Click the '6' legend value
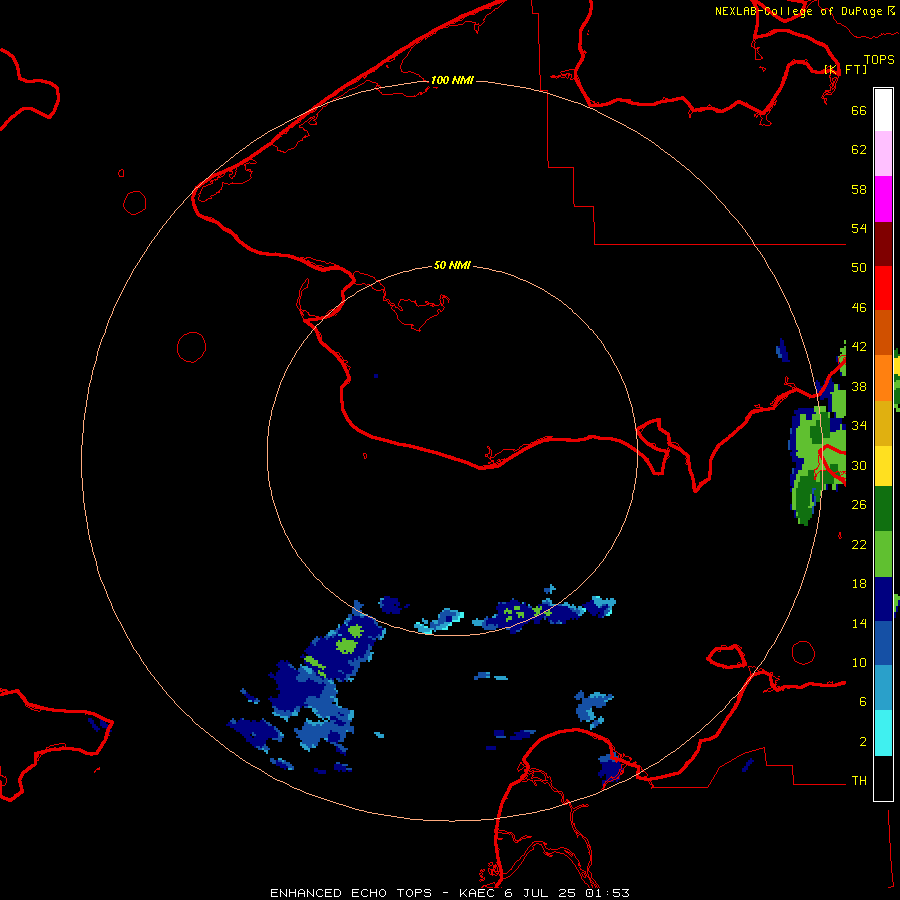Screen dimensions: 900x900 pos(863,702)
